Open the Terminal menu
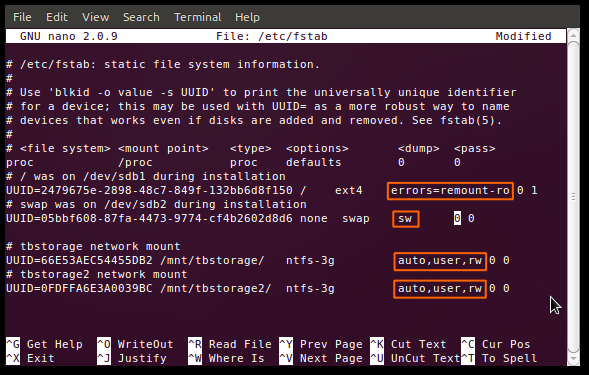This screenshot has width=589, height=375. pyautogui.click(x=198, y=17)
